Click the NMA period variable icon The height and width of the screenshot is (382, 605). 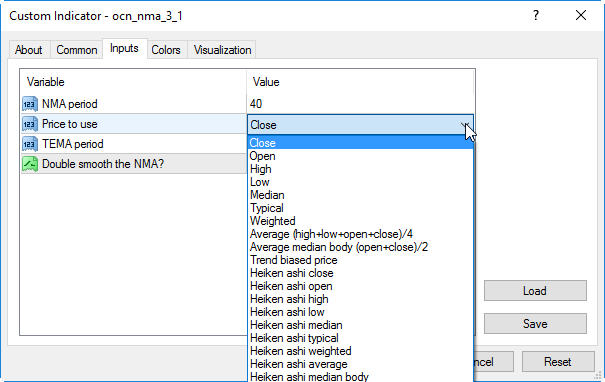[x=30, y=104]
